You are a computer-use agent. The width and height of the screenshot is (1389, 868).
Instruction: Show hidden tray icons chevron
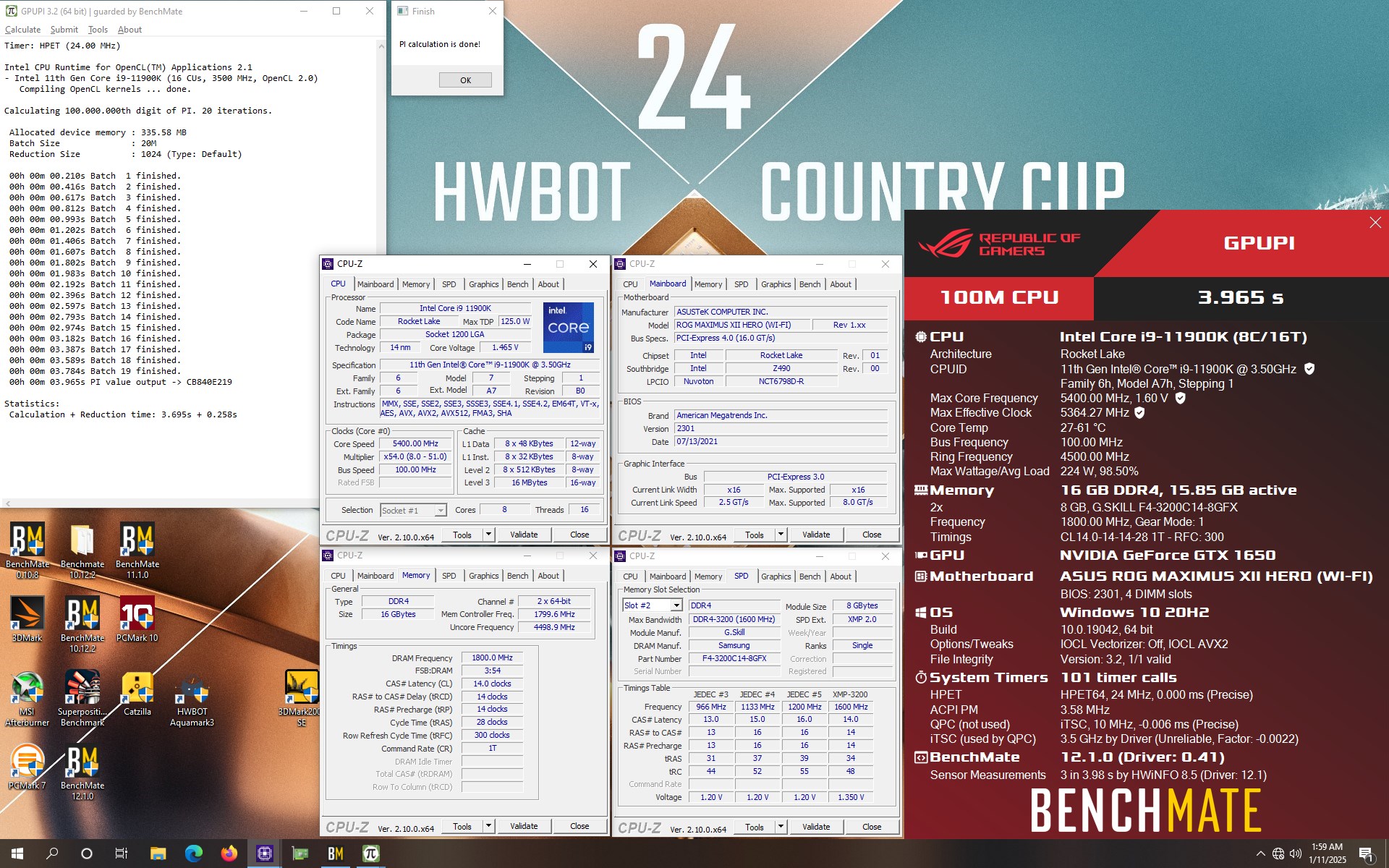pyautogui.click(x=1261, y=854)
